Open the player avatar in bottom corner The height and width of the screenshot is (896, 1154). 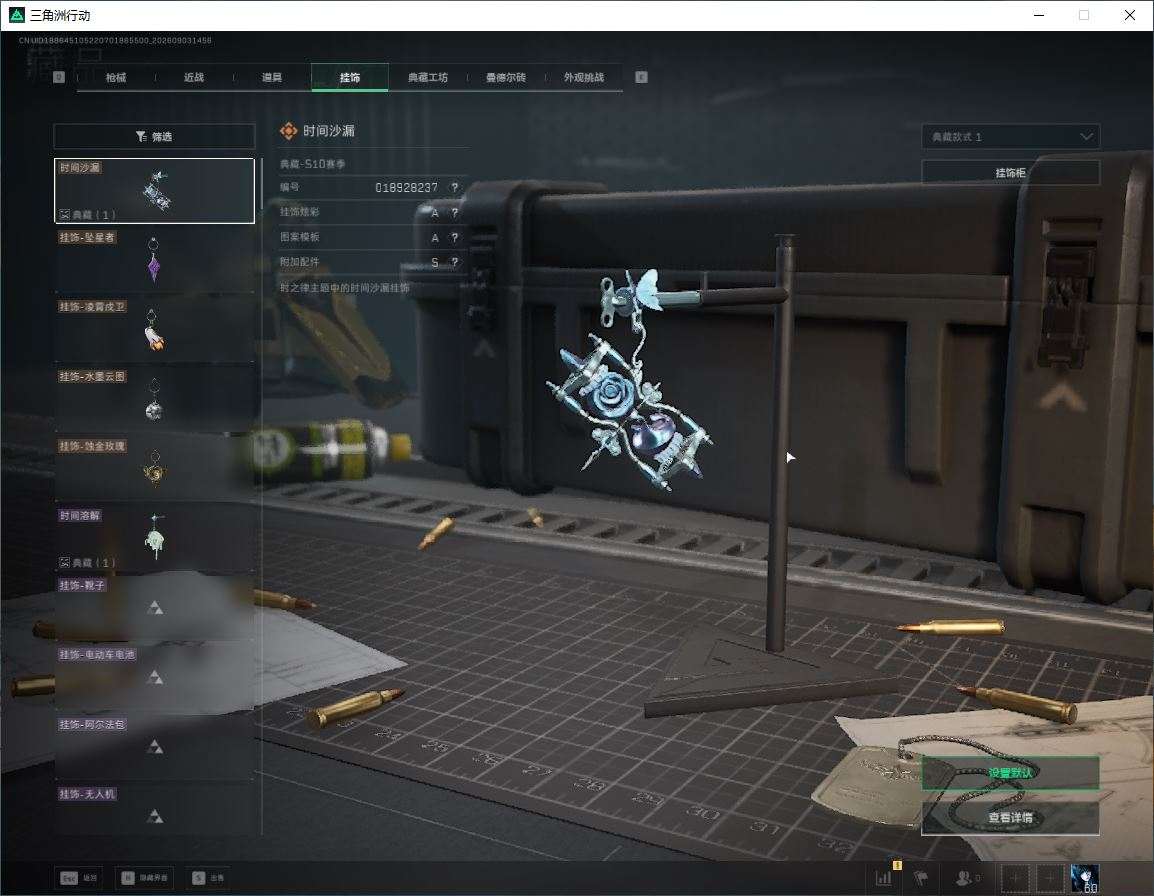pos(1085,878)
